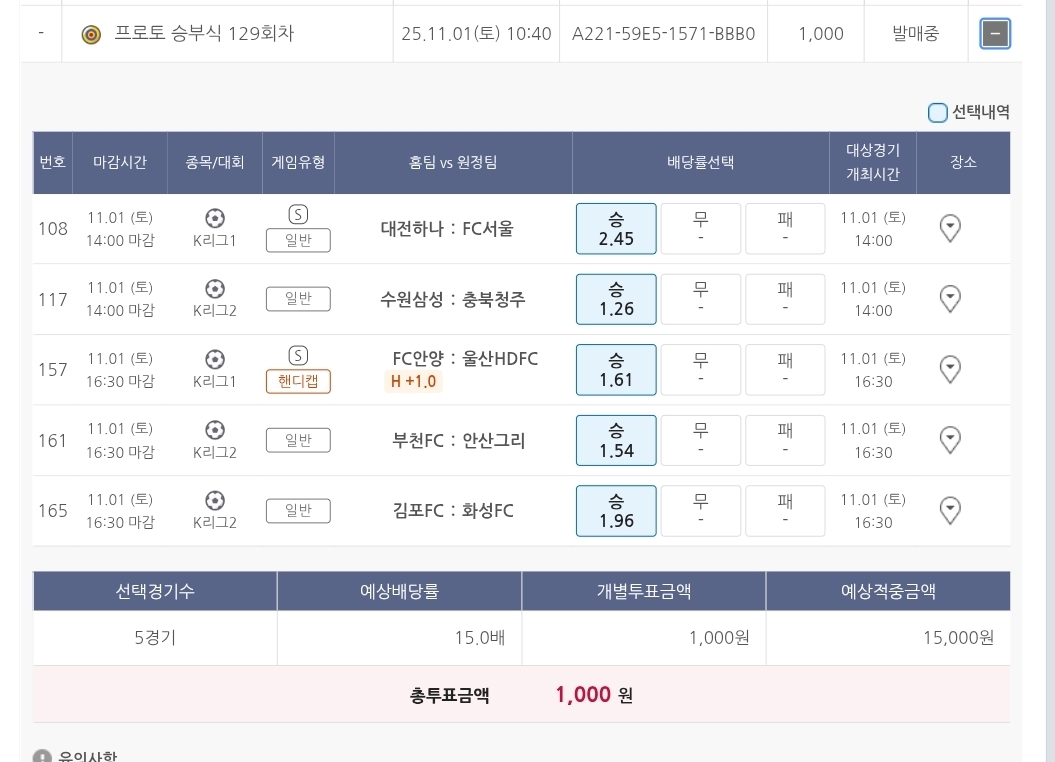Select 승 1.61 for FC안양 match
The height and width of the screenshot is (762, 1055).
tap(616, 370)
